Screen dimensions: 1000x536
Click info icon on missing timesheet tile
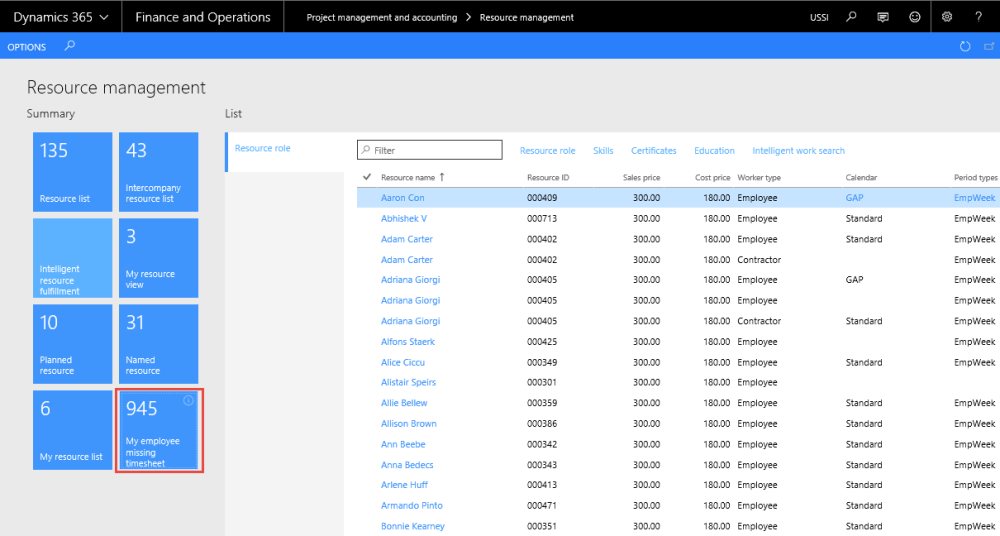pyautogui.click(x=188, y=400)
